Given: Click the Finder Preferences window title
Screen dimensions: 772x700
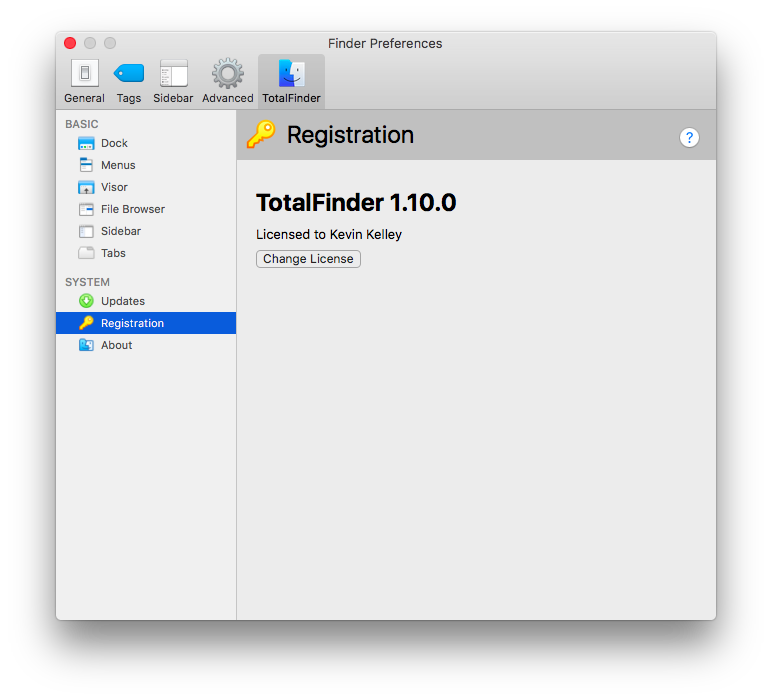Looking at the screenshot, I should (x=385, y=43).
